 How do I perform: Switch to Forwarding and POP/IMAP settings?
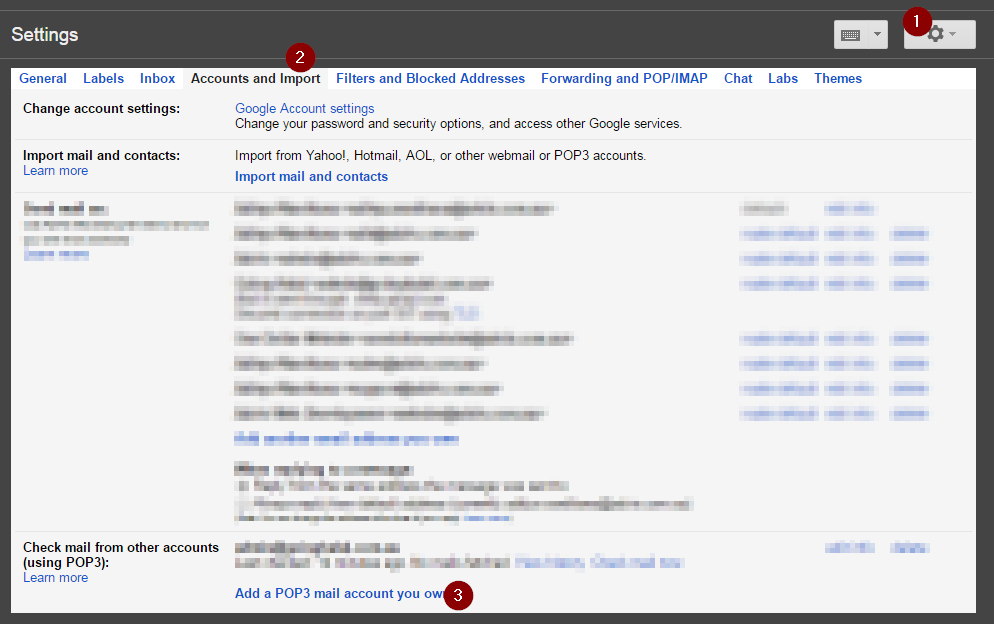[624, 78]
